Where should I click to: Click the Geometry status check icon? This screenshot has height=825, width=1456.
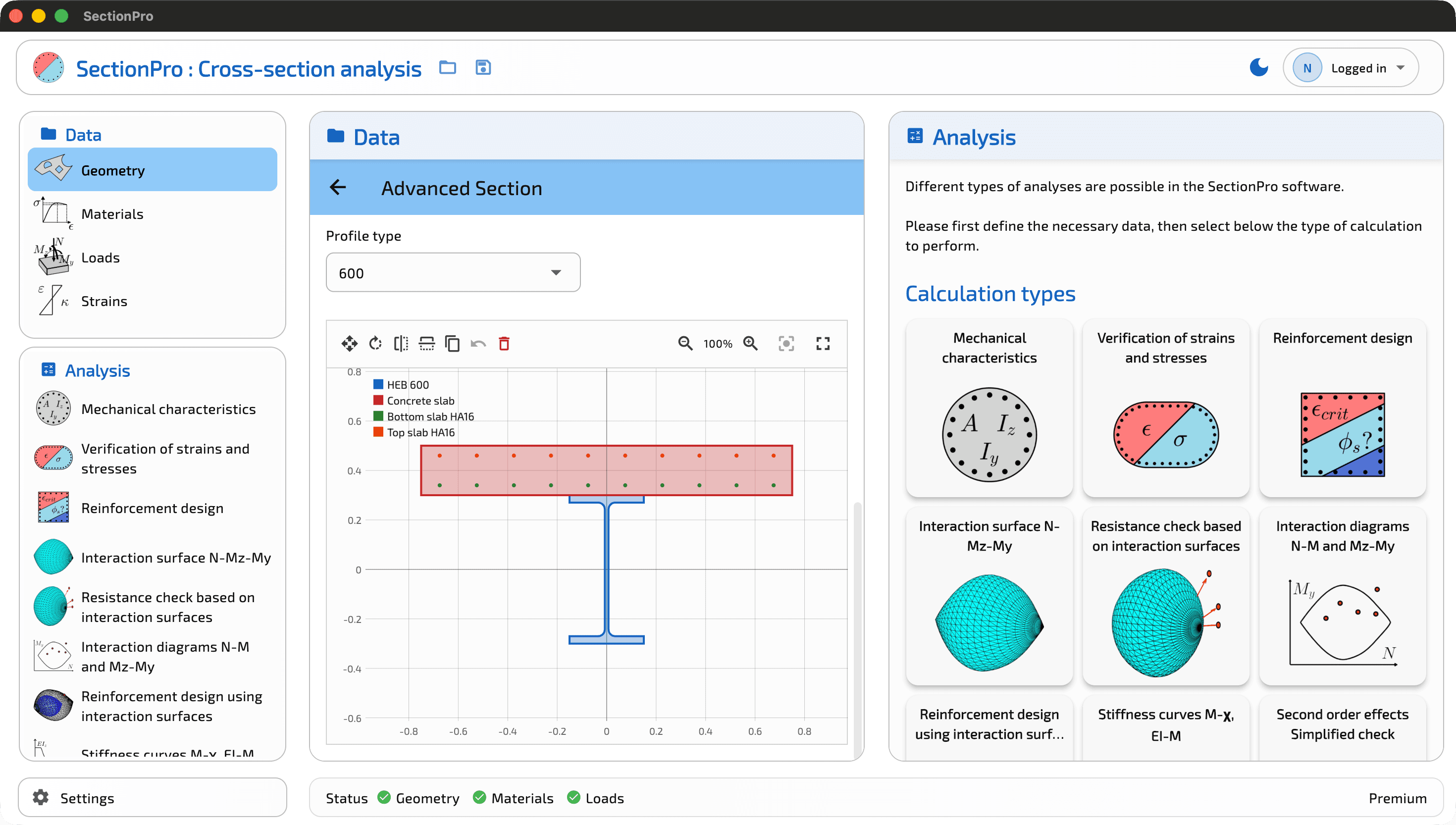point(384,798)
